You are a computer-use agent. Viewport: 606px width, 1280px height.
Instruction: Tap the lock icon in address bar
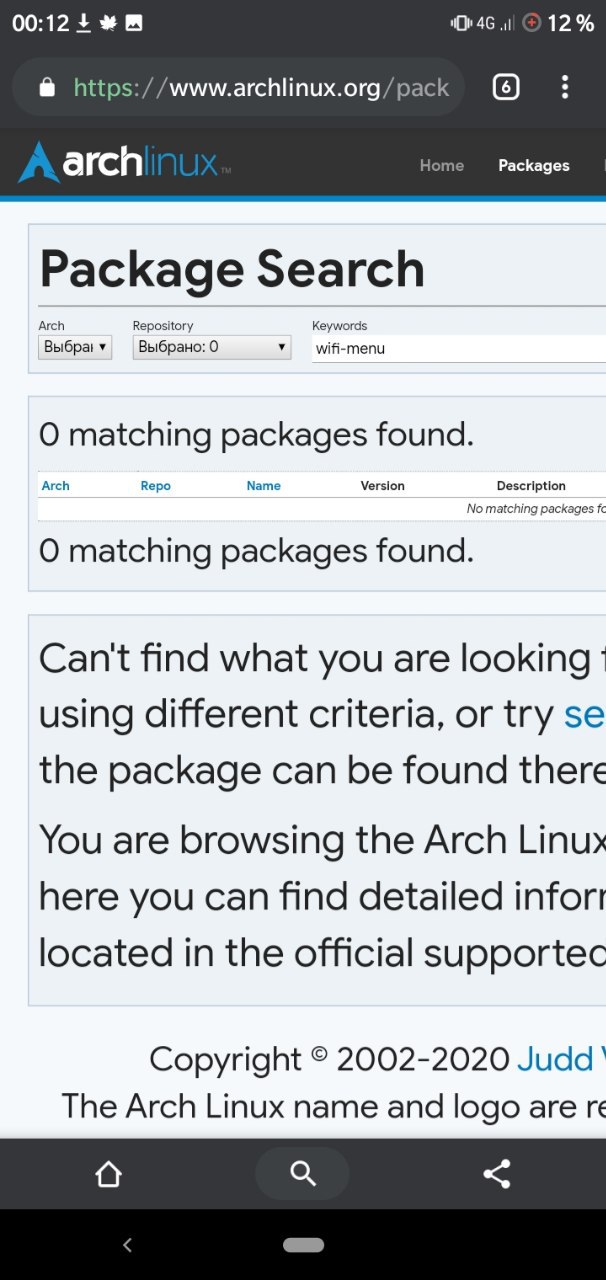click(x=47, y=88)
